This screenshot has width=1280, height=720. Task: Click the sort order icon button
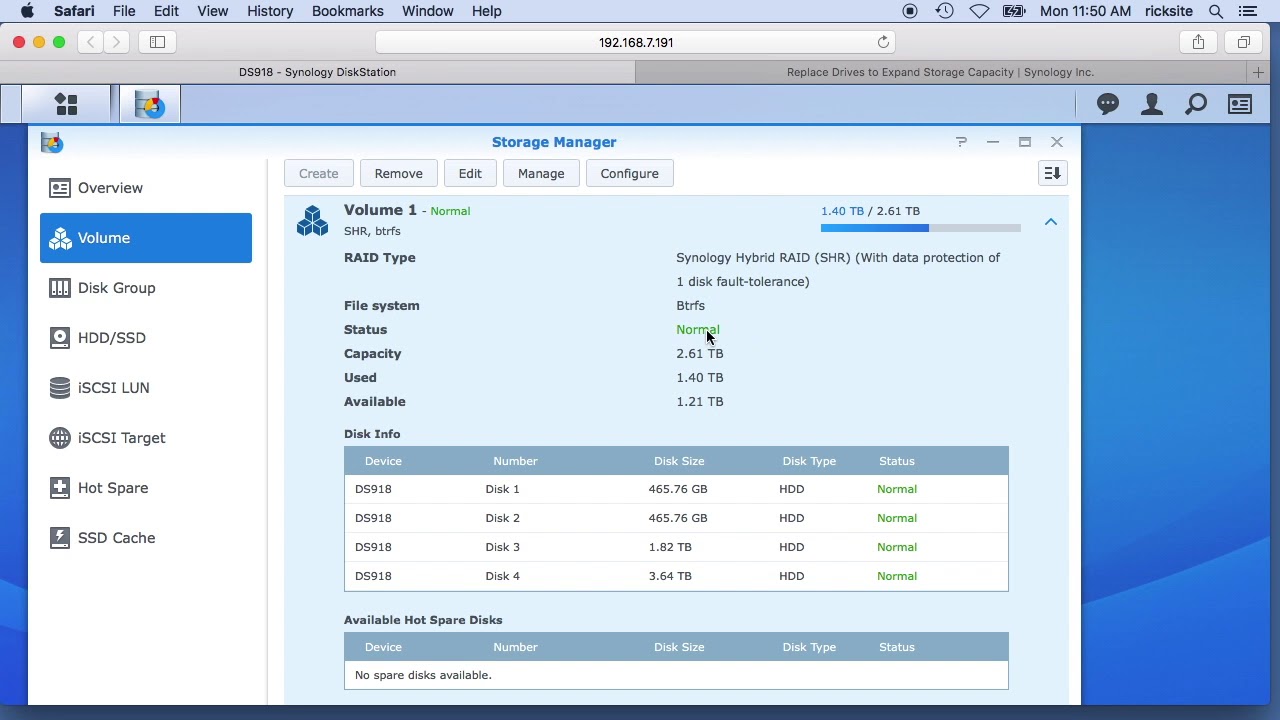click(x=1052, y=173)
